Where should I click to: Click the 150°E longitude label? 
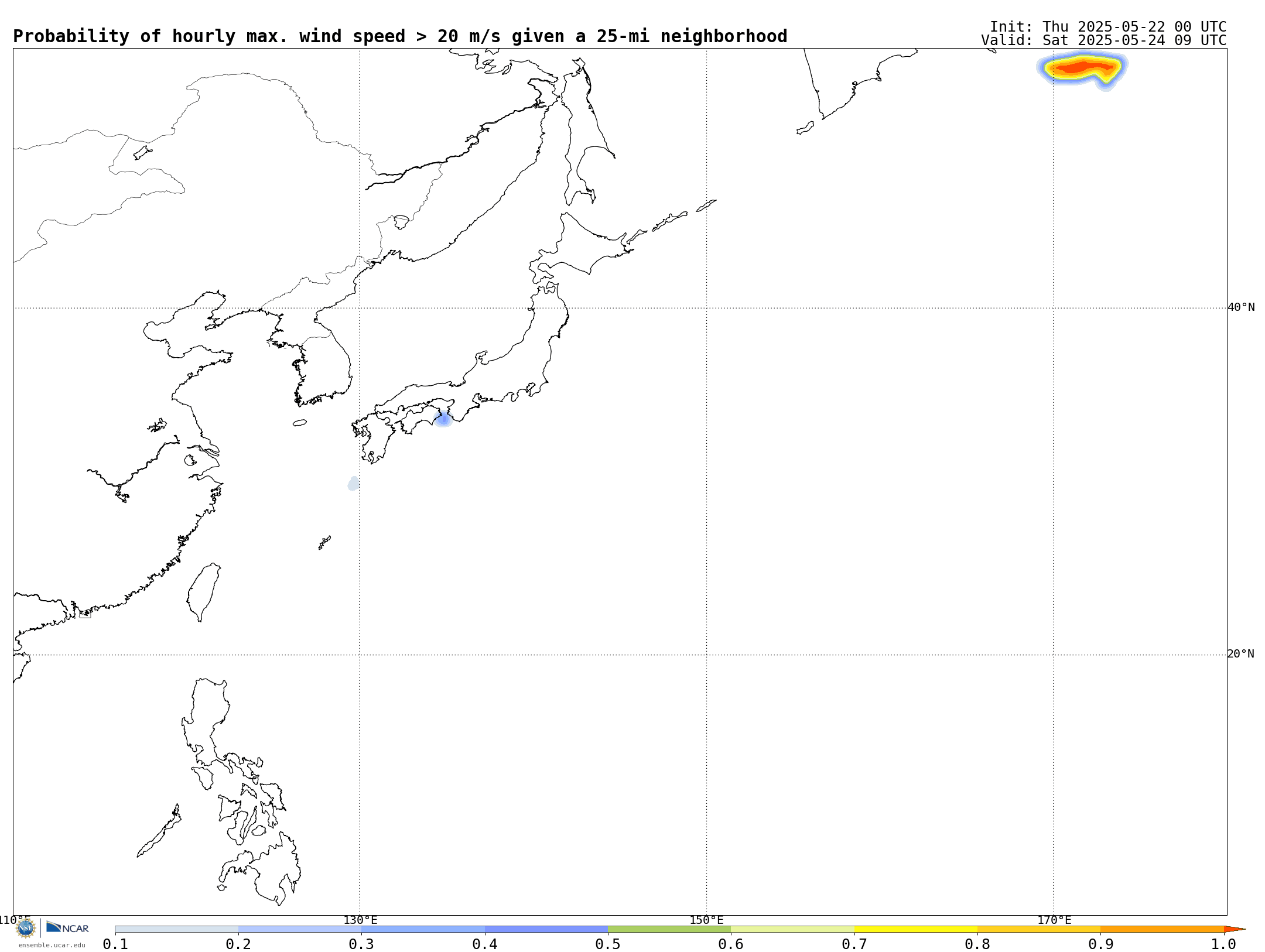point(706,920)
